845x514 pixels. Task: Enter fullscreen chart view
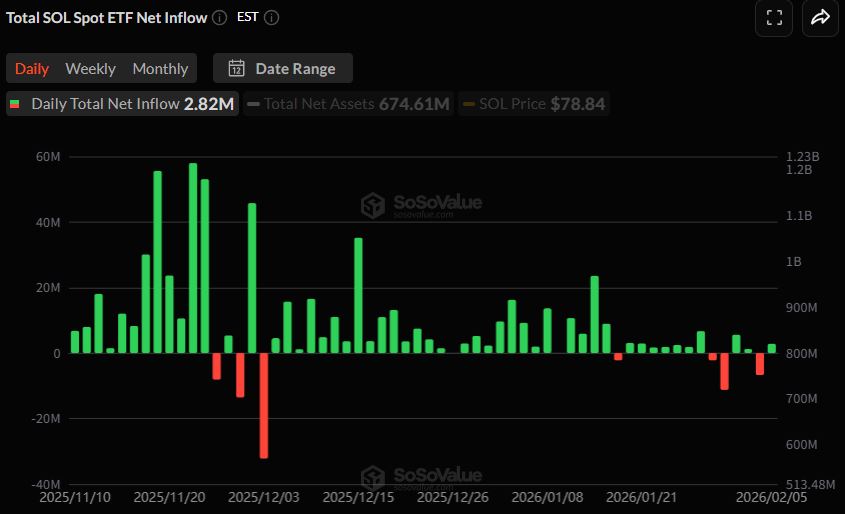coord(773,17)
